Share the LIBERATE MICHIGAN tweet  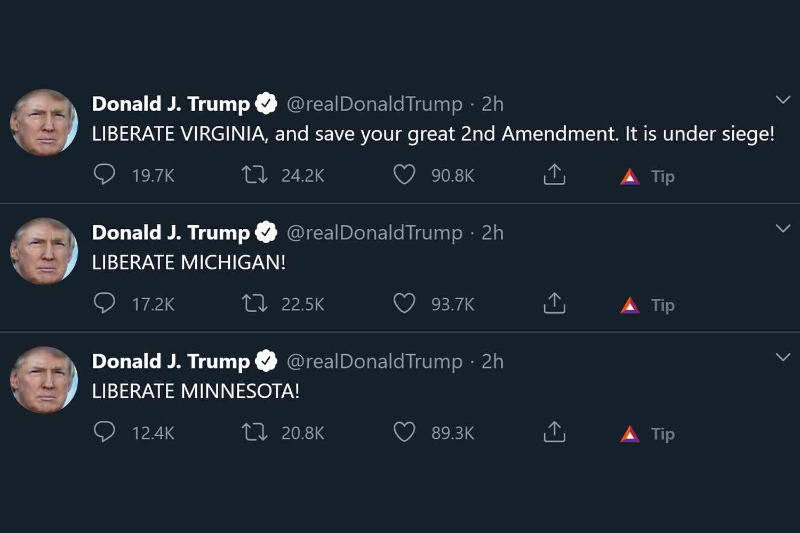pyautogui.click(x=554, y=304)
